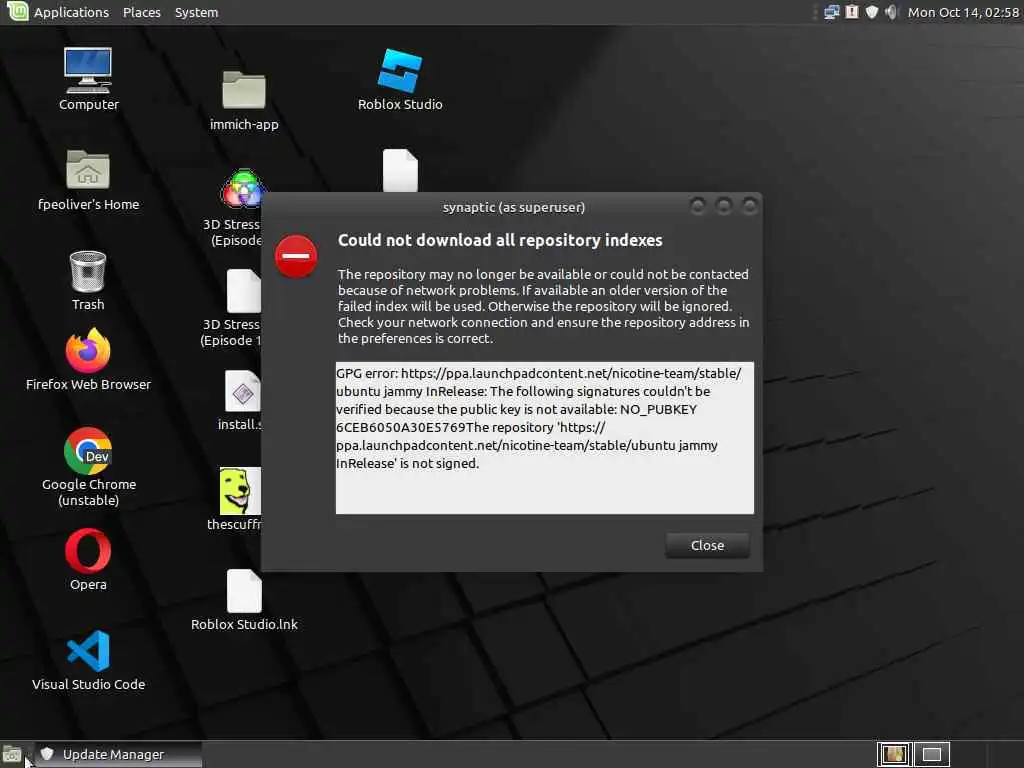Open the network connection tray icon
Screen dimensions: 1024x768
click(831, 12)
